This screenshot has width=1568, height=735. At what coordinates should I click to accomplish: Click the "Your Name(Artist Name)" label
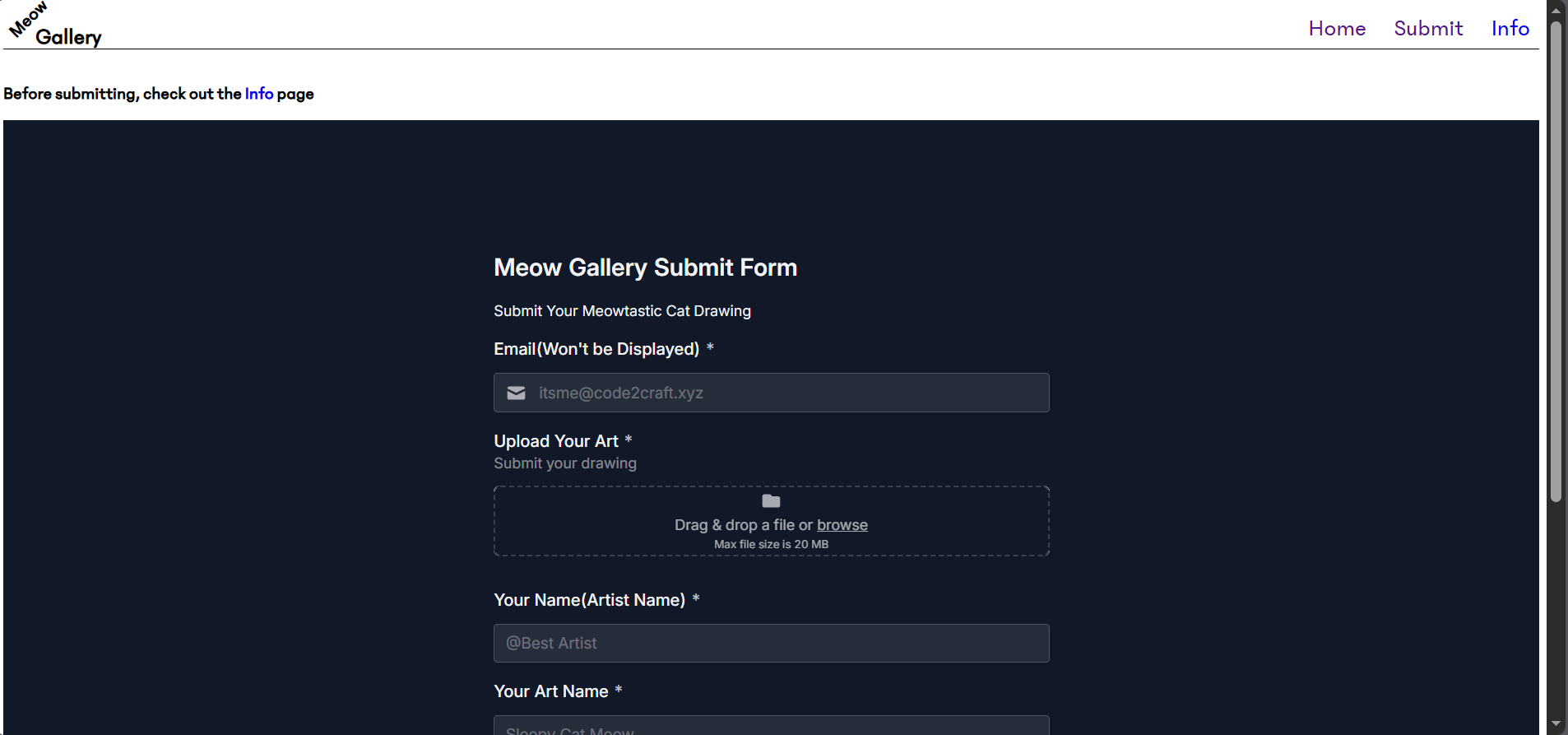pyautogui.click(x=589, y=600)
